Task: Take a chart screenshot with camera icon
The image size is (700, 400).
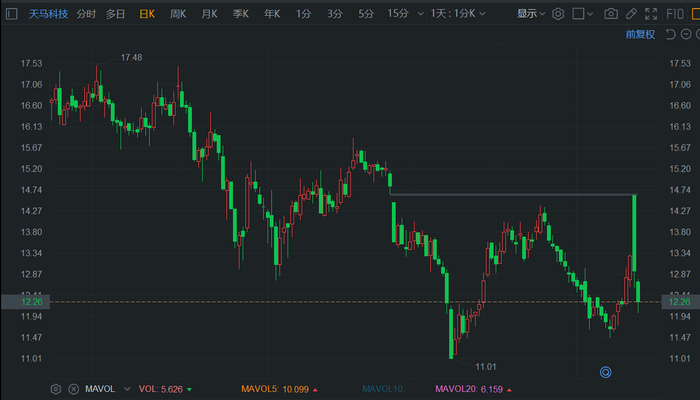Action: (611, 14)
